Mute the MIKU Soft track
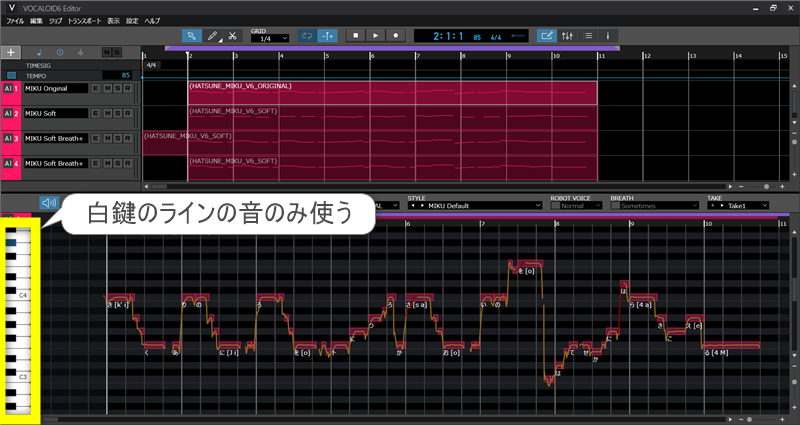 107,113
